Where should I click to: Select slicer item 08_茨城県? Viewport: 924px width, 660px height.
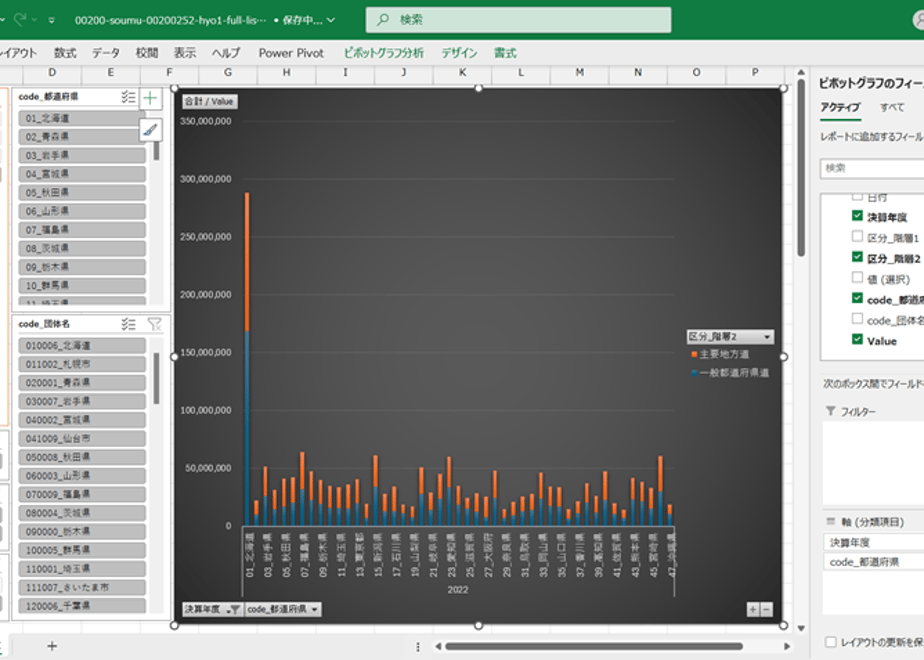82,248
